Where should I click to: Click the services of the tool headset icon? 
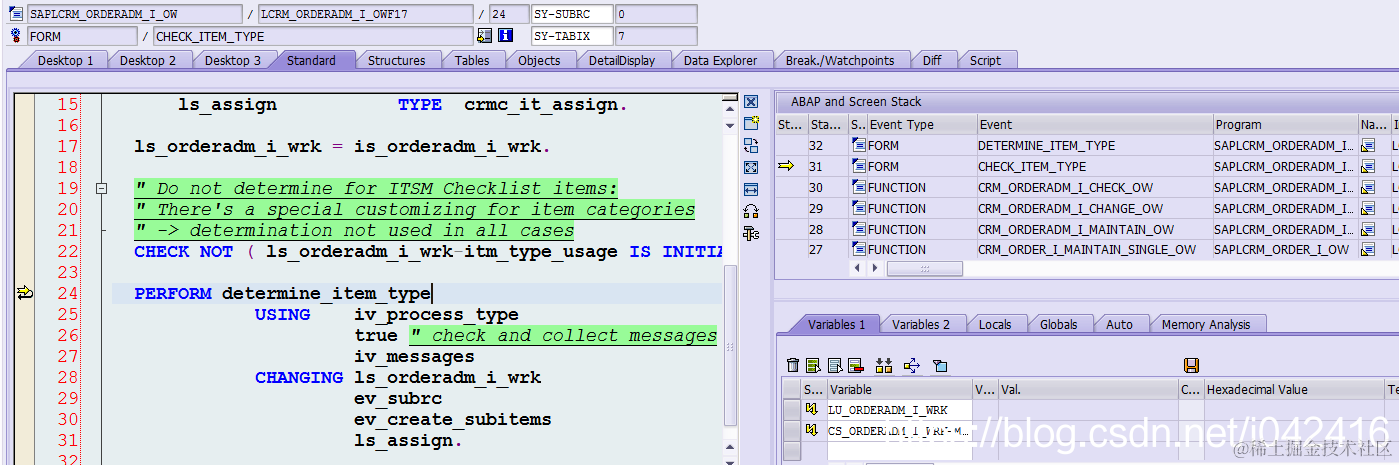751,211
